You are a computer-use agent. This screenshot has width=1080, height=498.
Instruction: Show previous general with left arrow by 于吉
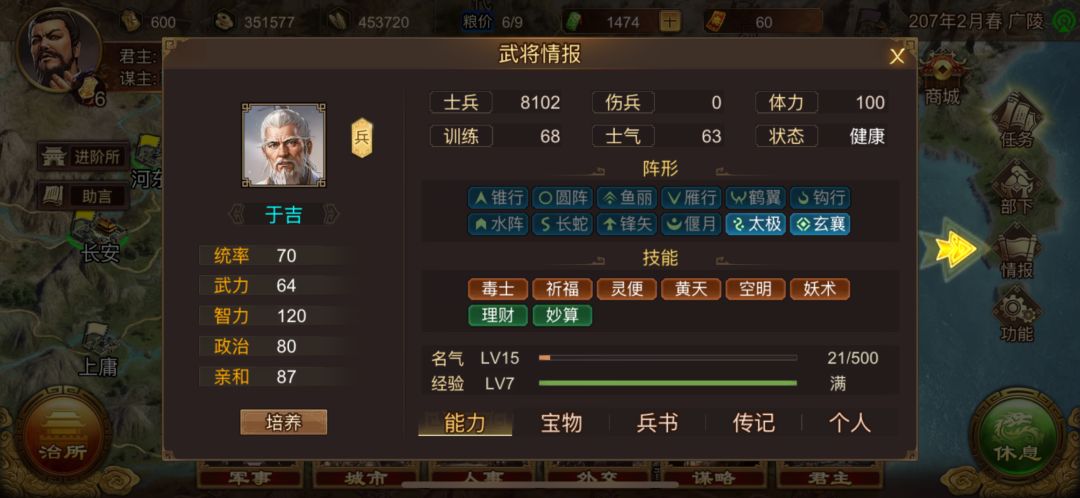pos(236,216)
